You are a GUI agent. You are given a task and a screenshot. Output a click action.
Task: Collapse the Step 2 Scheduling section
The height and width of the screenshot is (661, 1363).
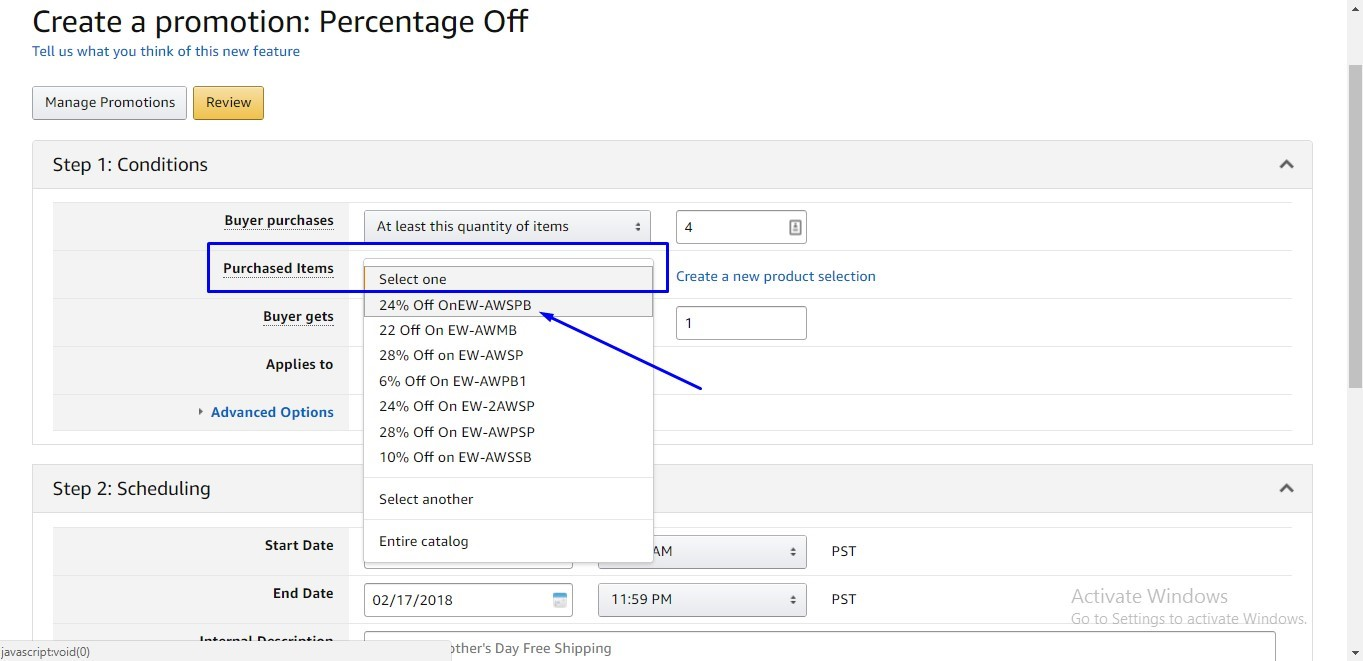[1286, 489]
